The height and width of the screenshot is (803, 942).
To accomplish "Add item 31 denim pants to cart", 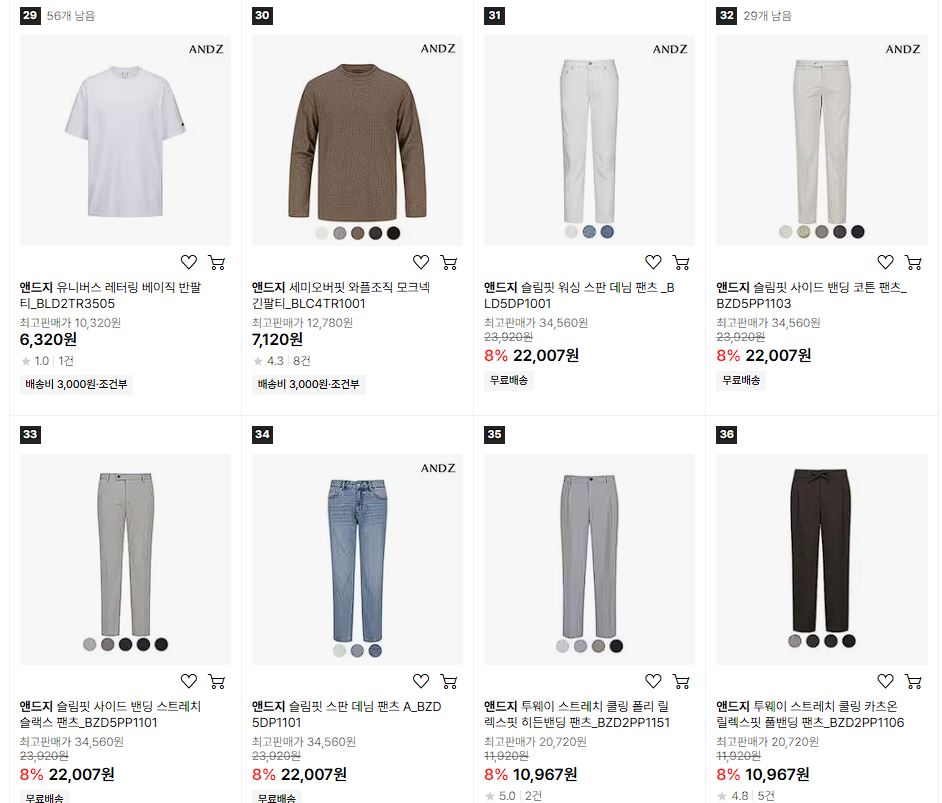I will 681,262.
